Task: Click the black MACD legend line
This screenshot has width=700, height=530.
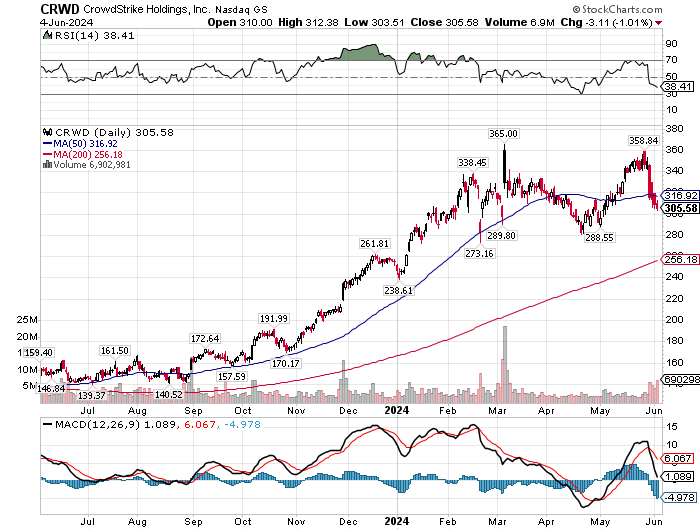Action: (47, 425)
